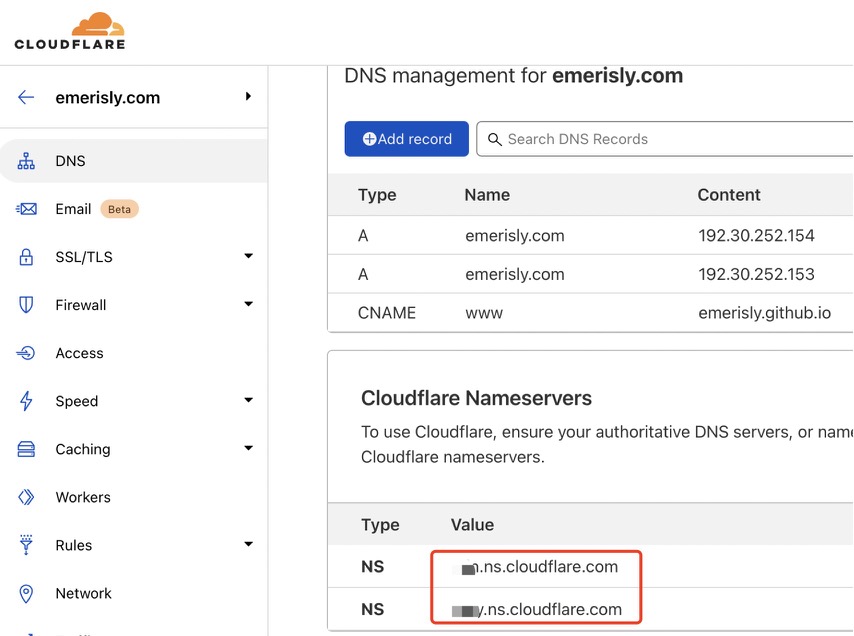This screenshot has height=636, width=854.
Task: Click the www CNAME record row
Action: pyautogui.click(x=590, y=313)
